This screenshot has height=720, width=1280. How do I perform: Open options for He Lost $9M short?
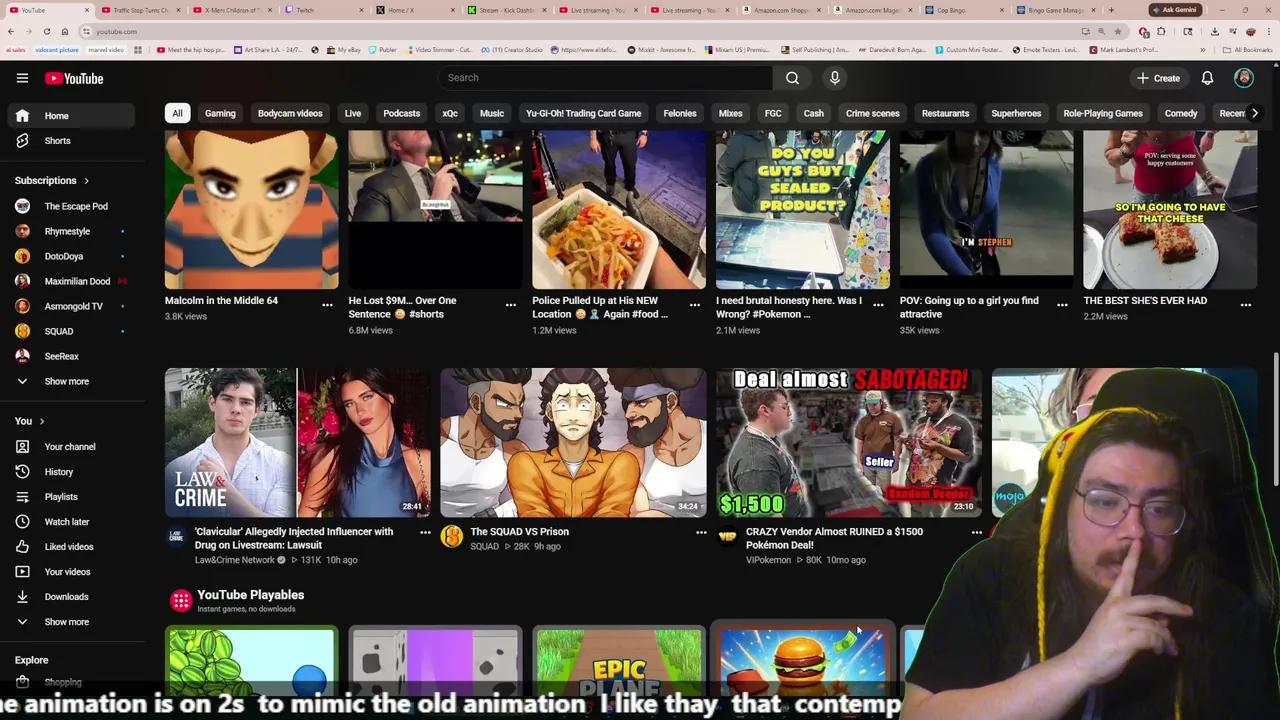click(x=511, y=305)
